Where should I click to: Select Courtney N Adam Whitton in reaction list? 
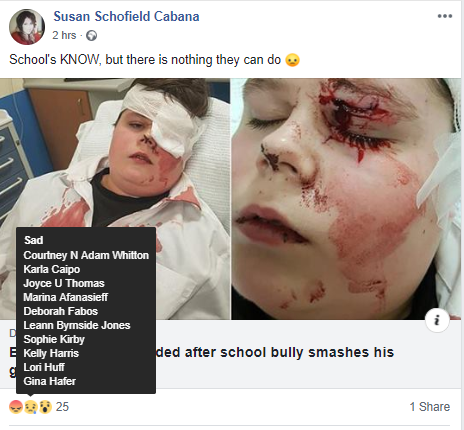[86, 255]
